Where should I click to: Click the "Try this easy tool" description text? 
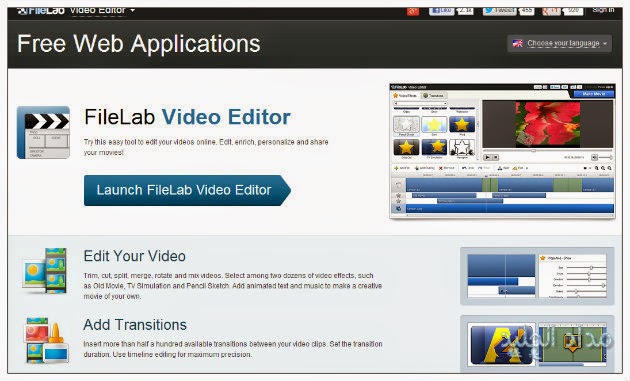(x=206, y=147)
